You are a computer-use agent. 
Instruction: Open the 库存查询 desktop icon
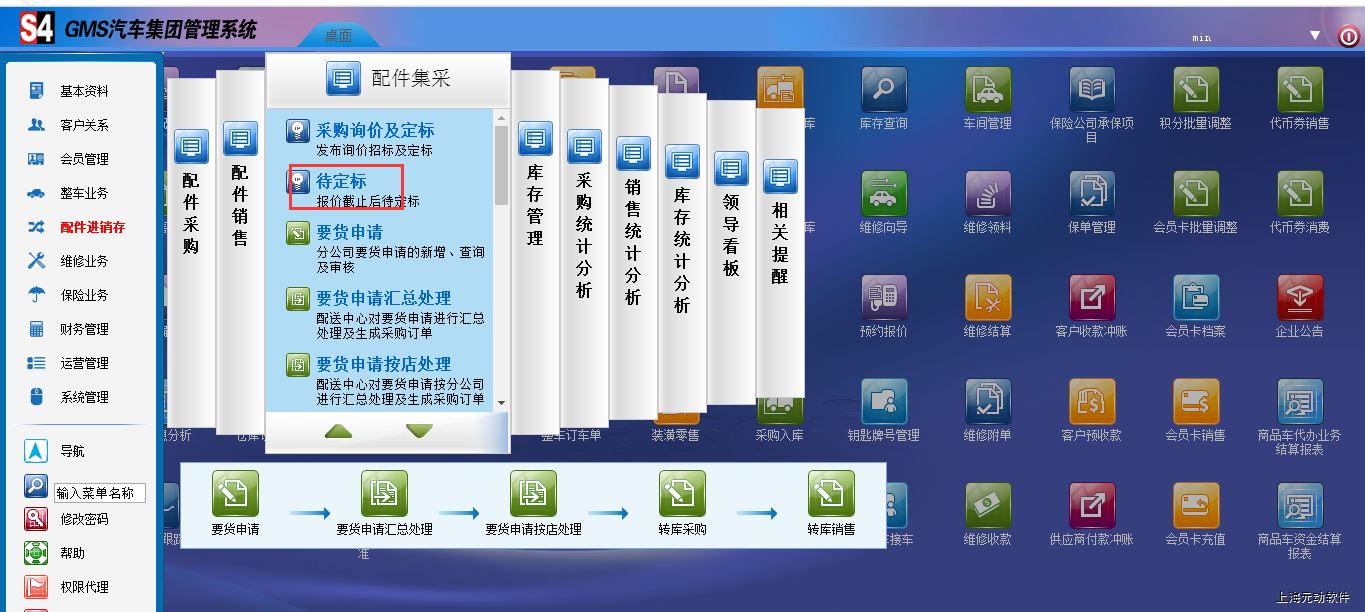coord(883,91)
